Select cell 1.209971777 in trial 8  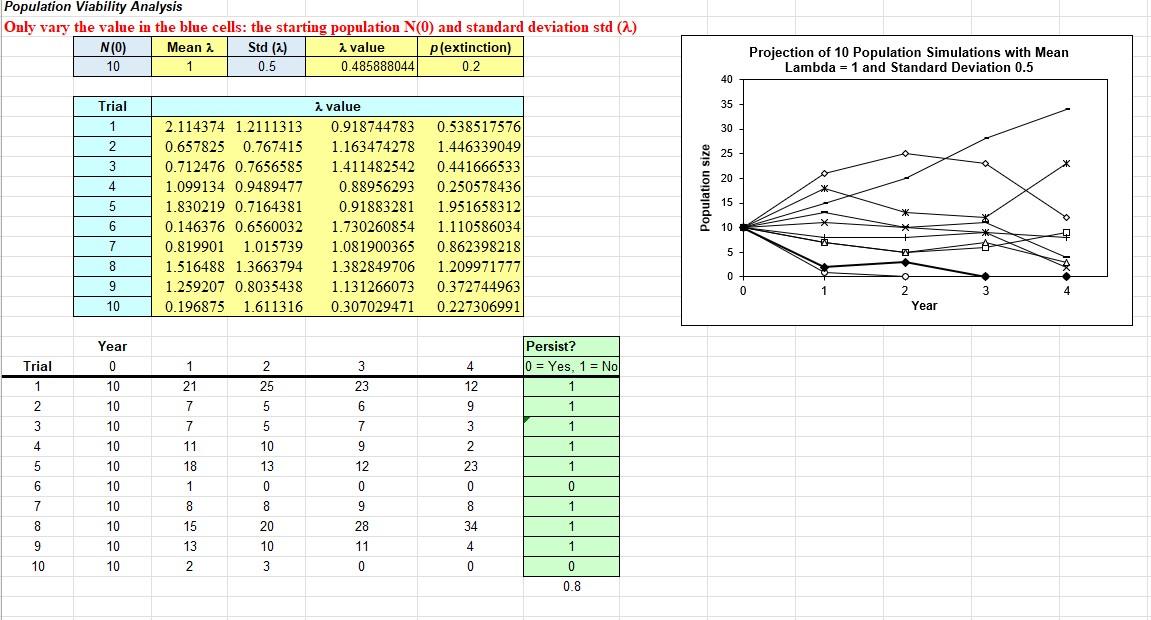(471, 267)
